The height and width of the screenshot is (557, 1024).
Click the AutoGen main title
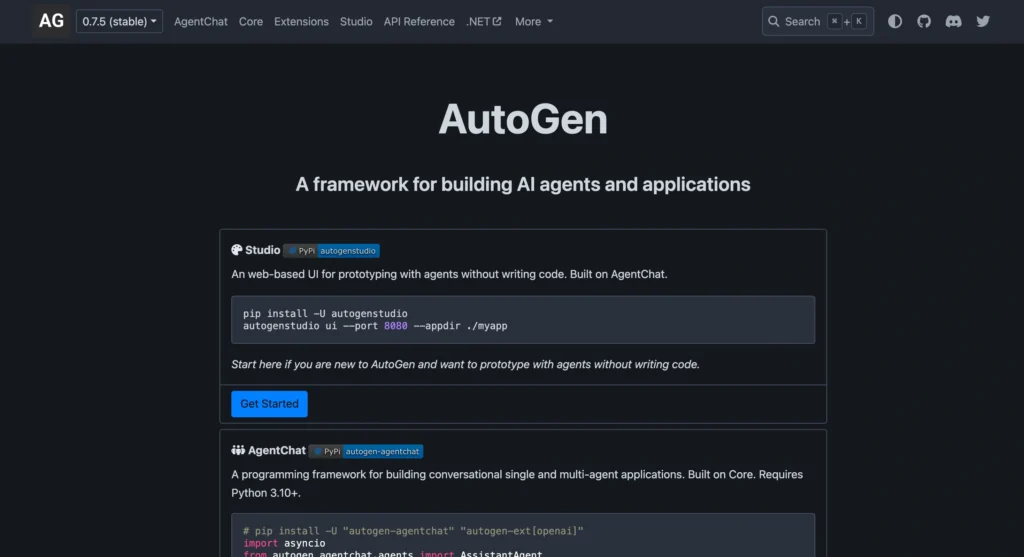point(523,119)
